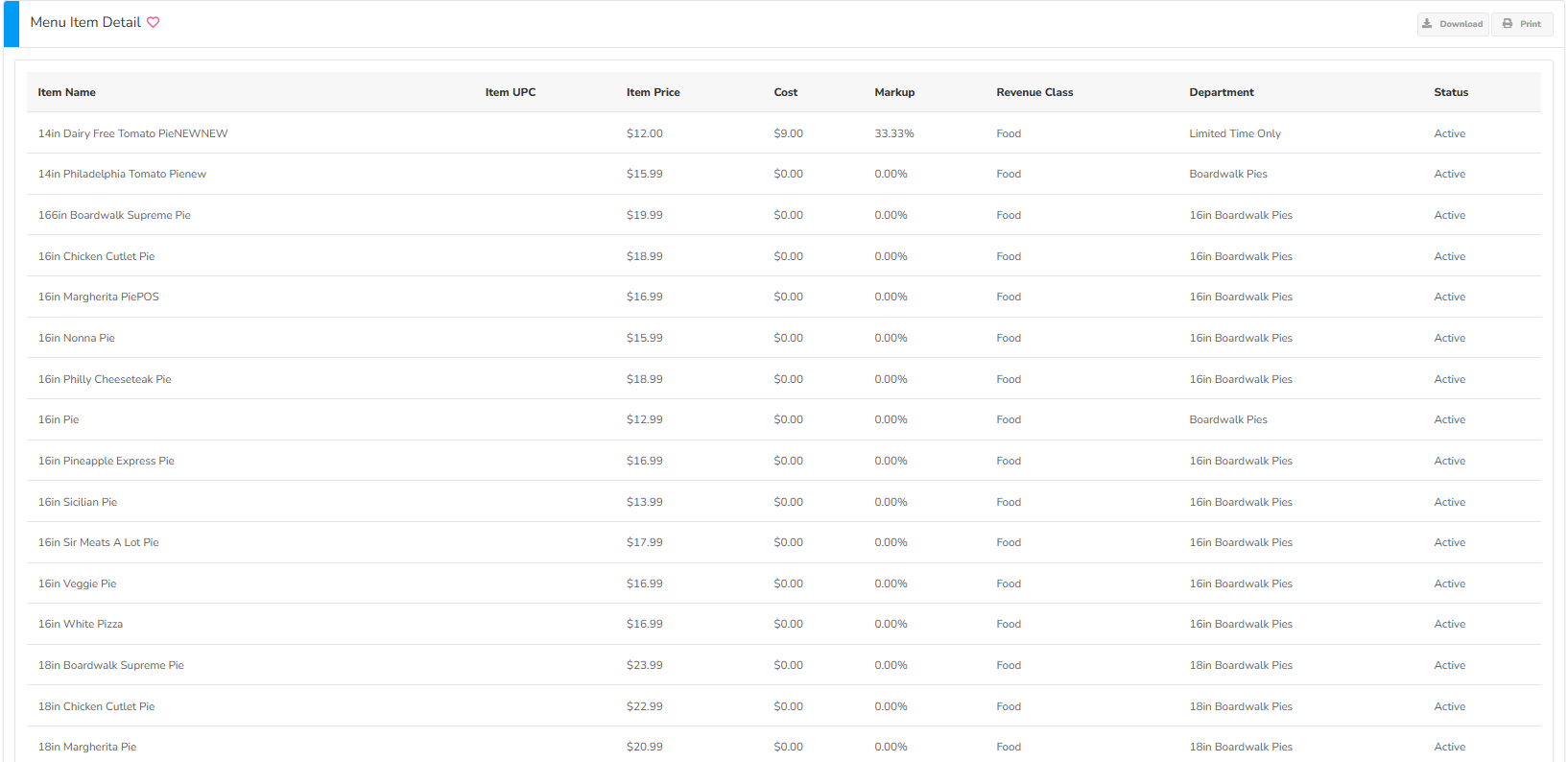Select 14in Dairy Free Tomato Pie row
The width and height of the screenshot is (1568, 762).
pos(132,133)
